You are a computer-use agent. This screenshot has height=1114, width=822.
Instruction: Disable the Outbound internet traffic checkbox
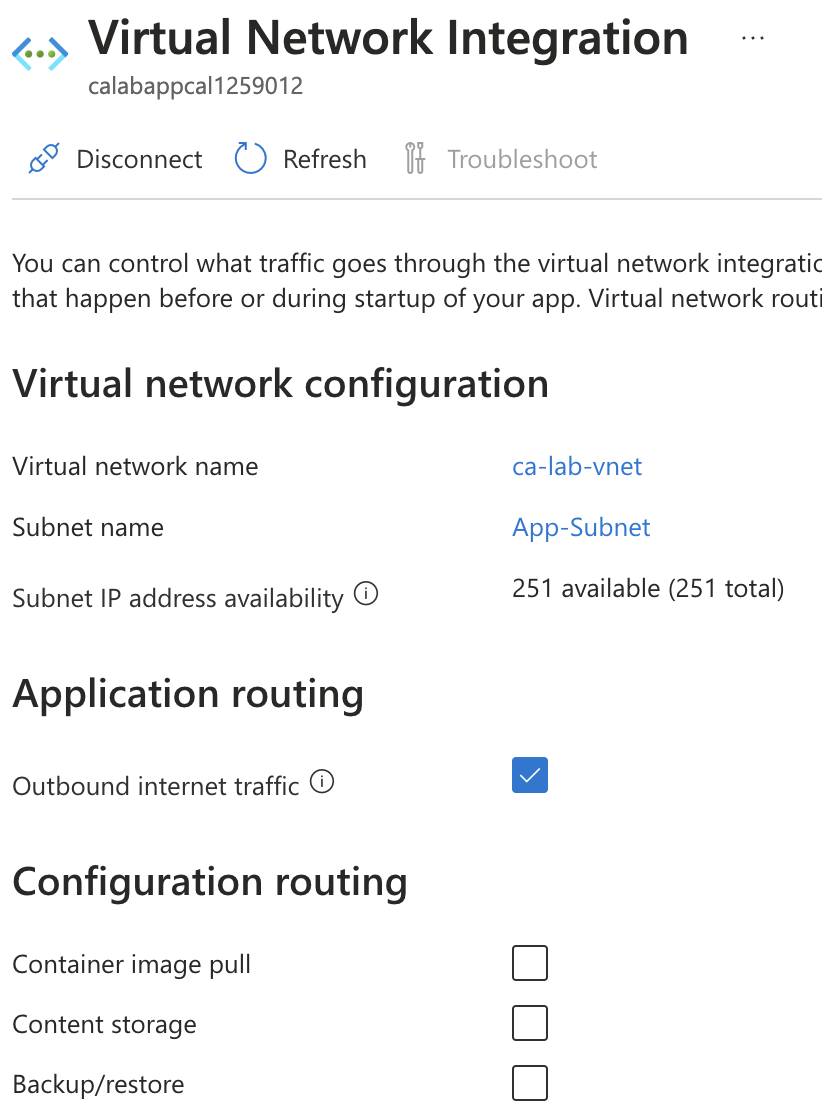[530, 776]
